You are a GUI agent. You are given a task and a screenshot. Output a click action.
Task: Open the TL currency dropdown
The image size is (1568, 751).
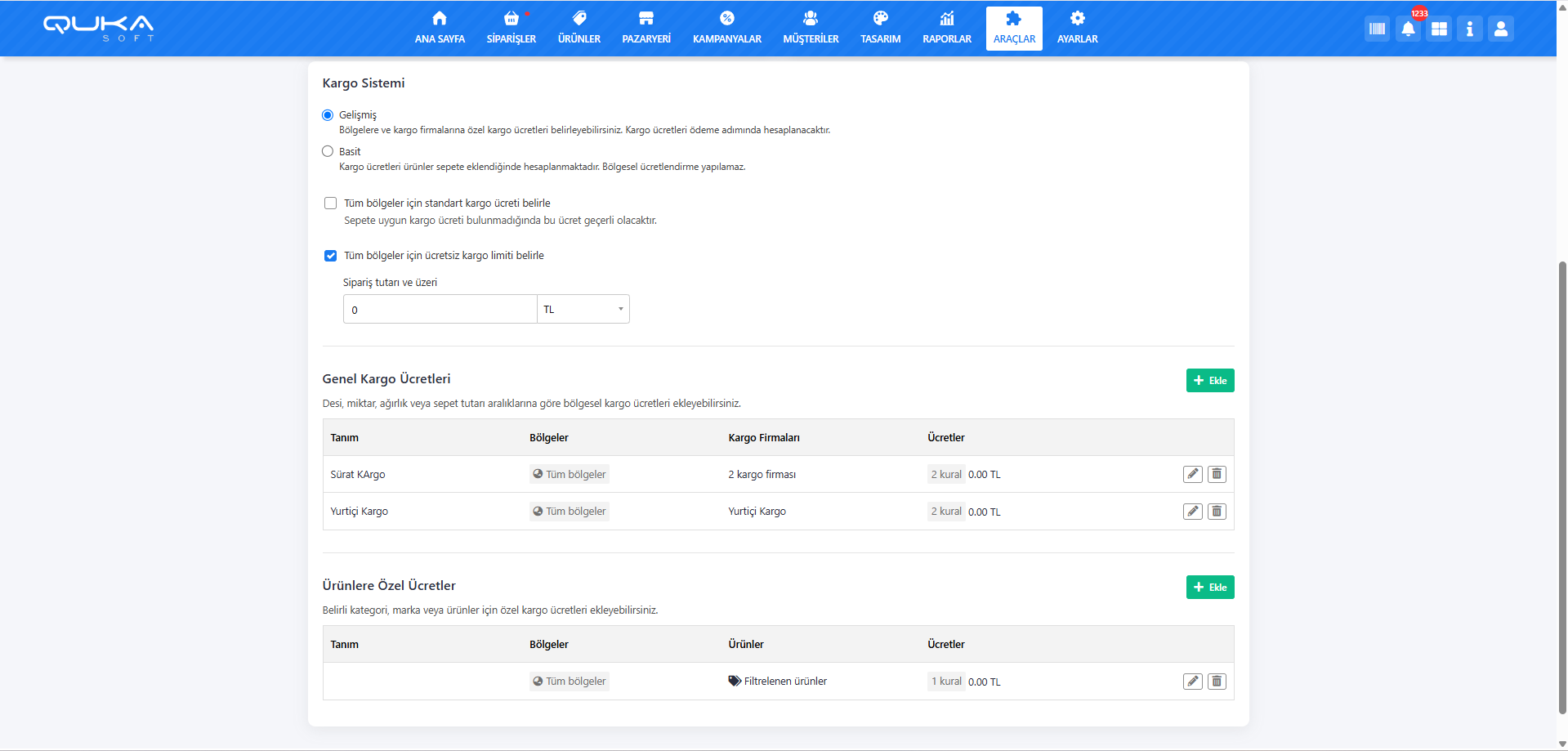tap(583, 310)
